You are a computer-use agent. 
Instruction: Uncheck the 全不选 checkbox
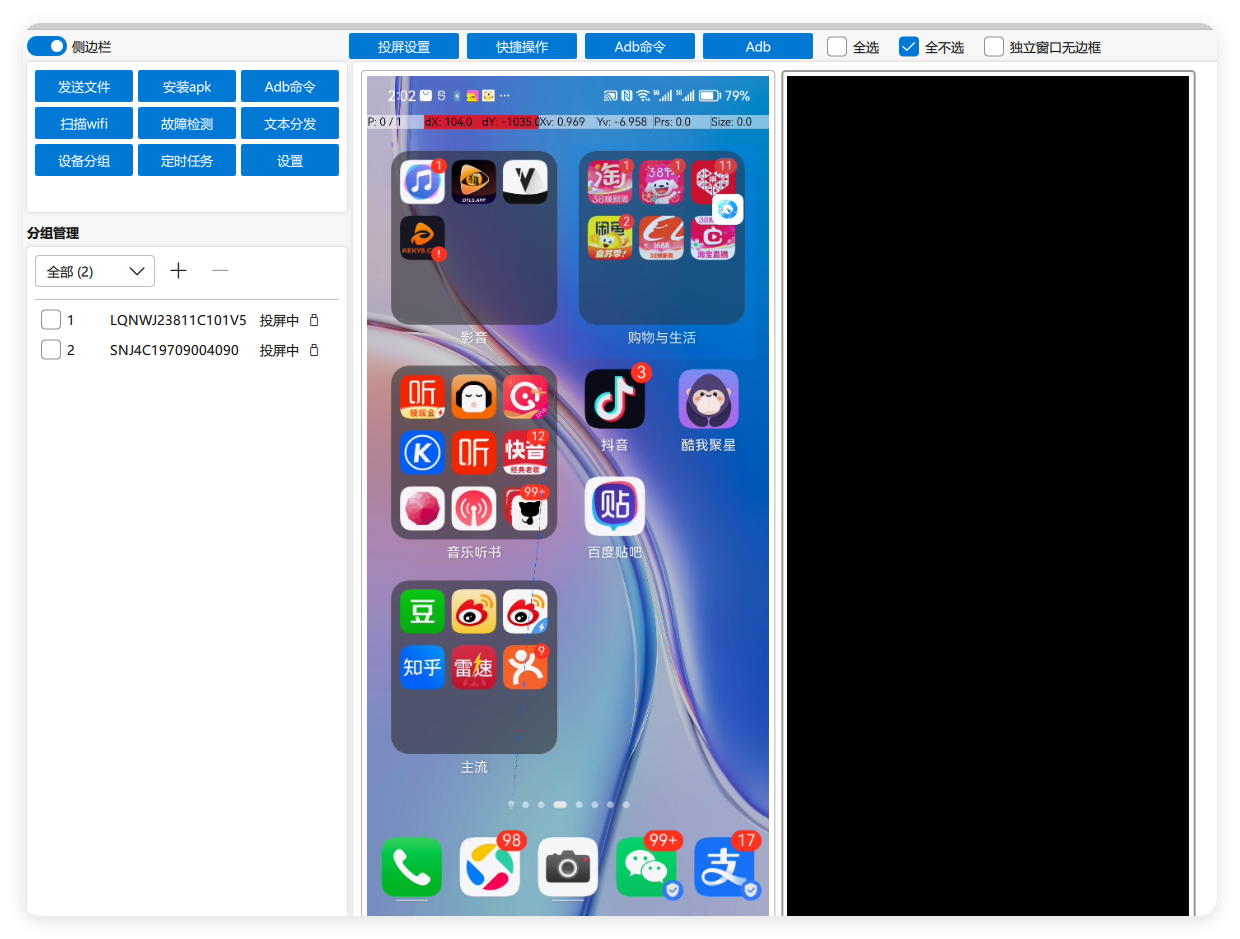click(x=909, y=46)
